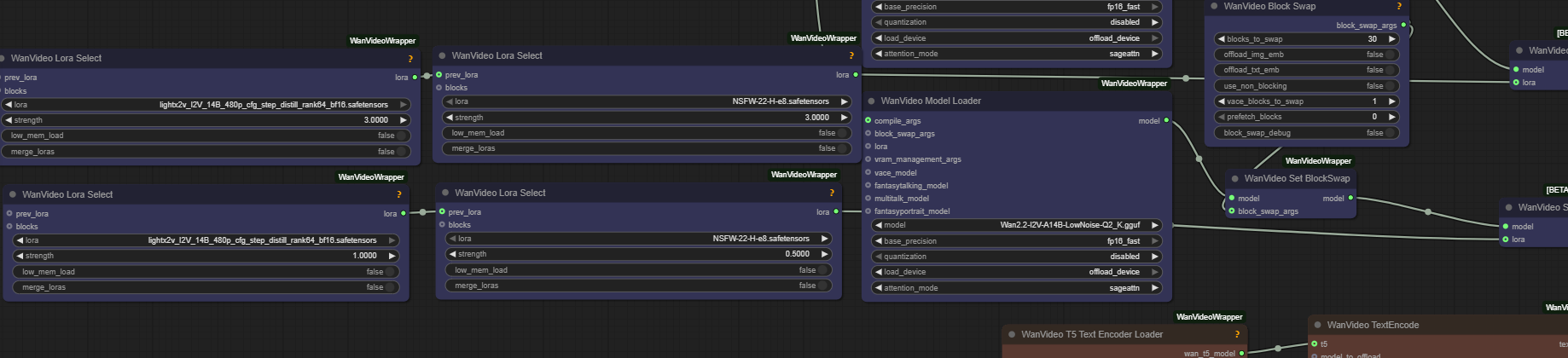Decrease blocks_to_swap with its left arrow
This screenshot has width=1568, height=358.
click(x=1222, y=39)
